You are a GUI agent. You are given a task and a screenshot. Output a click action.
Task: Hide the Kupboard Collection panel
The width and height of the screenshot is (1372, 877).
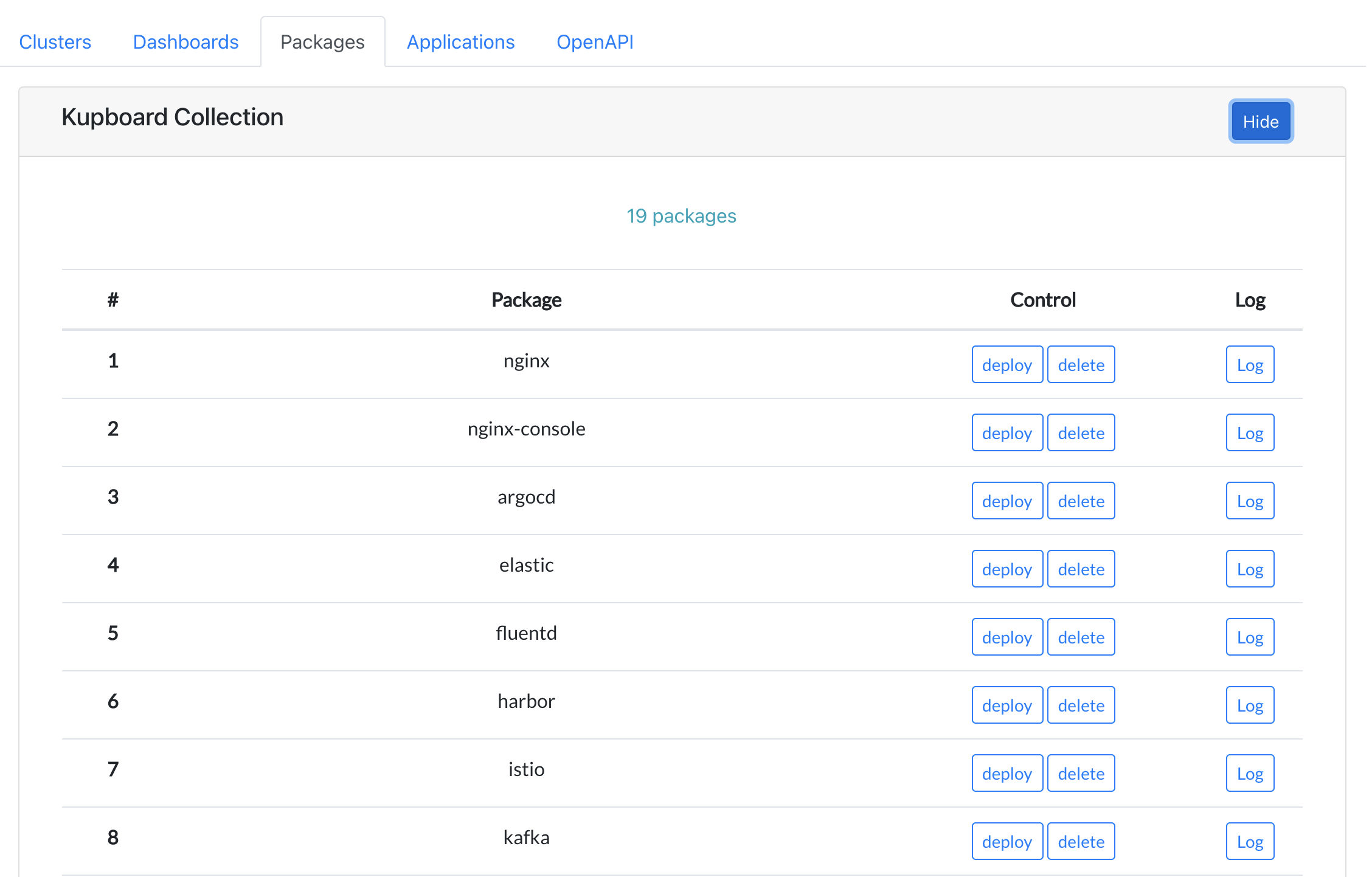[x=1261, y=122]
